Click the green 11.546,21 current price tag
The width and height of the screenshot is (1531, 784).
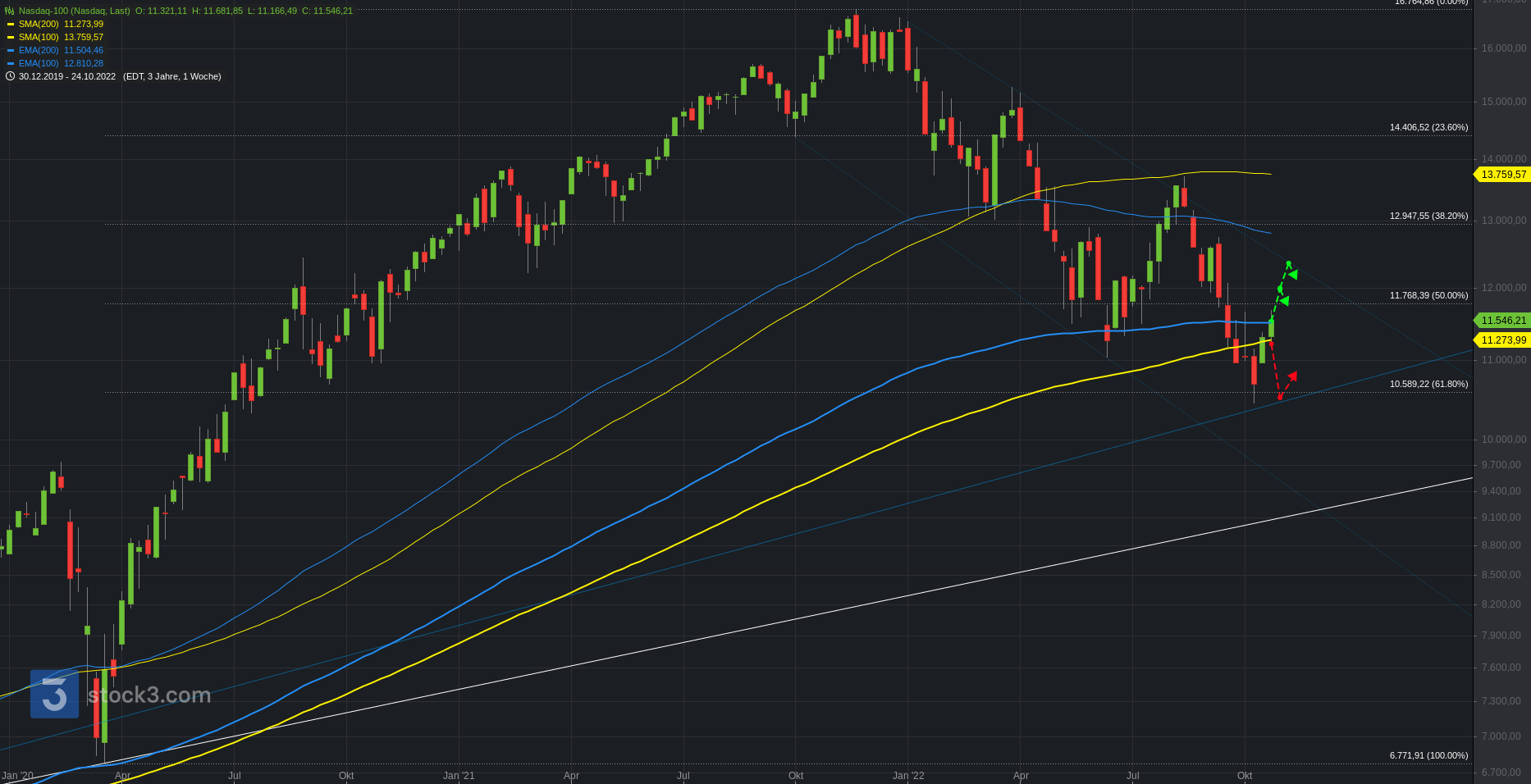pos(1502,321)
